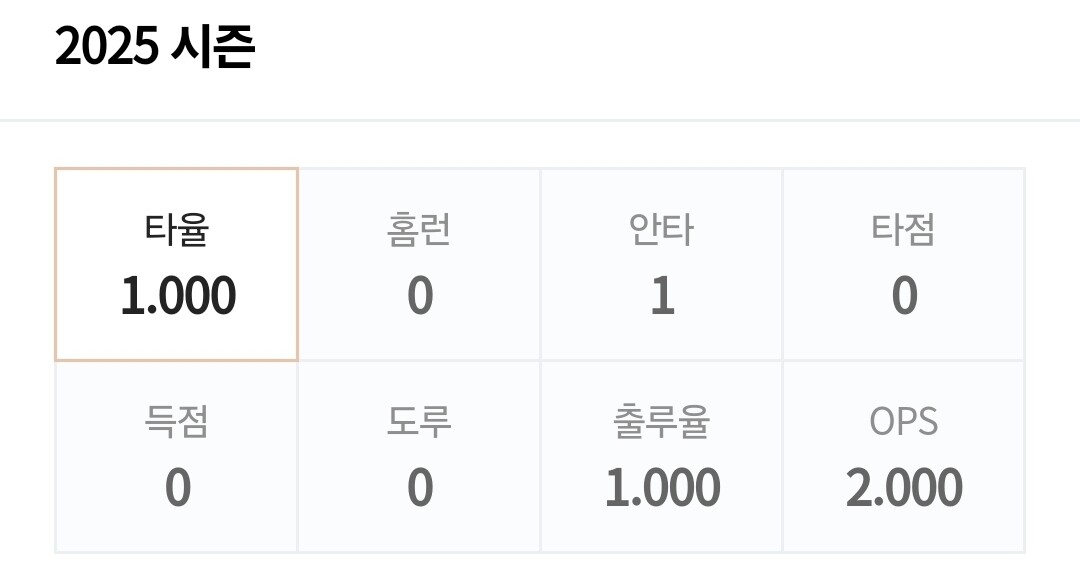Click the 타율 label text
Viewport: 1080px width, 565px height.
click(177, 229)
